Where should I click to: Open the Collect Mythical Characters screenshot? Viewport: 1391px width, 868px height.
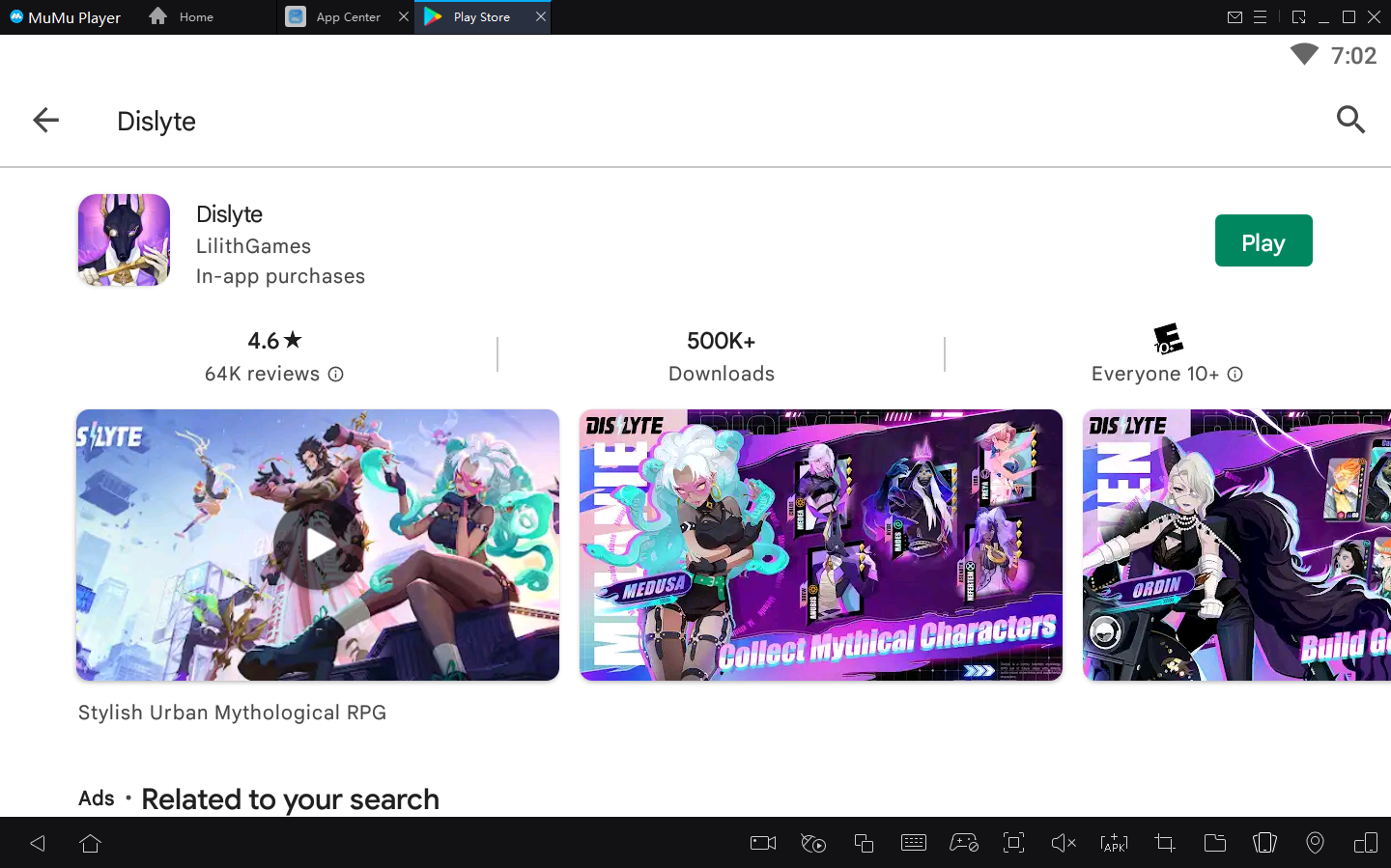[821, 545]
